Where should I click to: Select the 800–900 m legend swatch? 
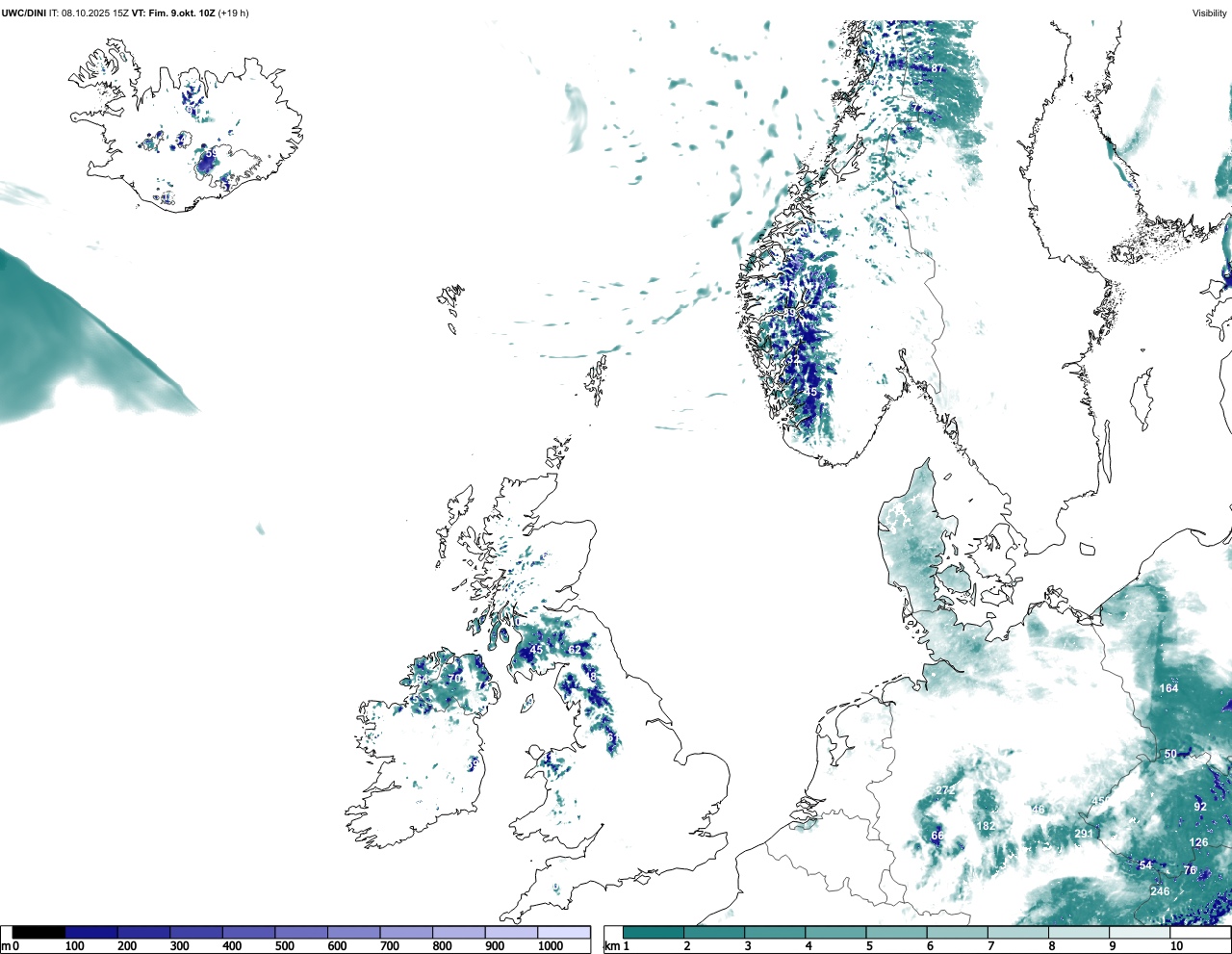[459, 932]
